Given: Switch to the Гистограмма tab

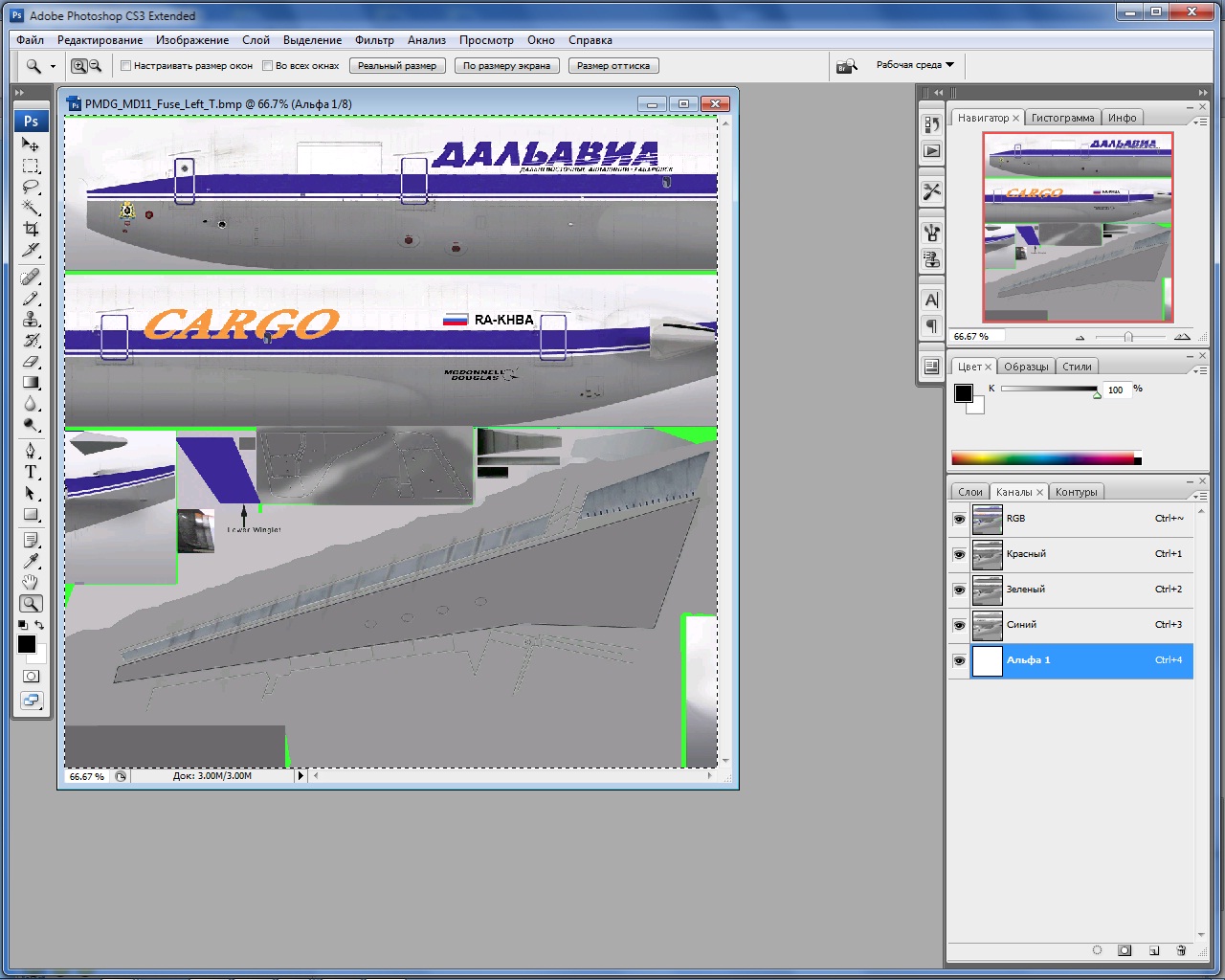Looking at the screenshot, I should 1062,118.
